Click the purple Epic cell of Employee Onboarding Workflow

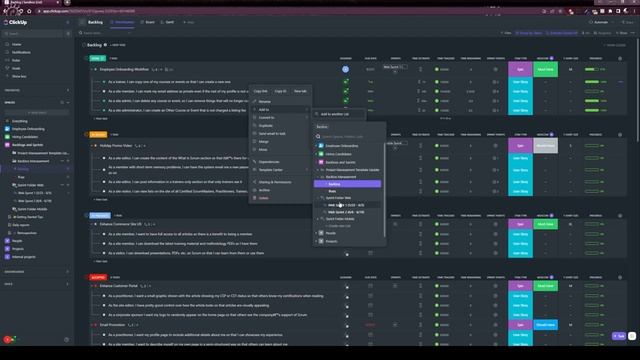[520, 69]
